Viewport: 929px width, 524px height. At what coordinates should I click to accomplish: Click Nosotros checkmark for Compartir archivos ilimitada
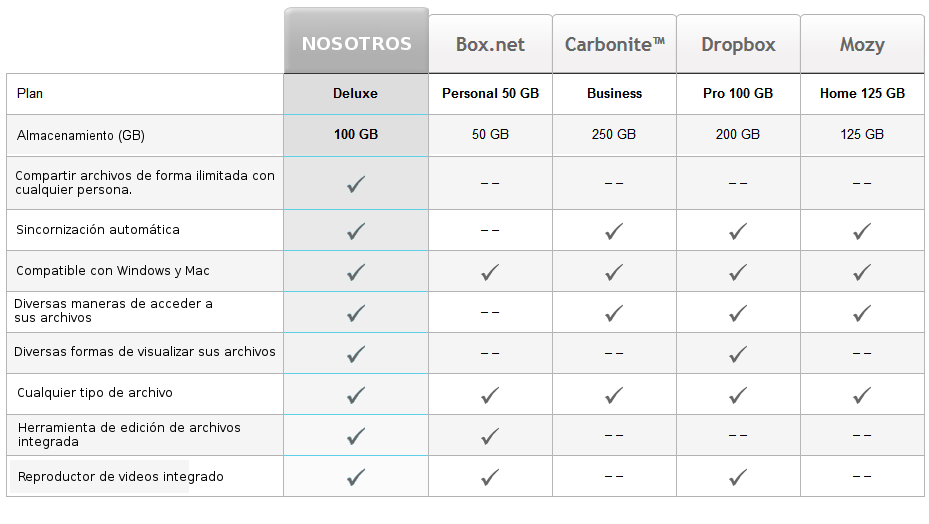pos(356,184)
